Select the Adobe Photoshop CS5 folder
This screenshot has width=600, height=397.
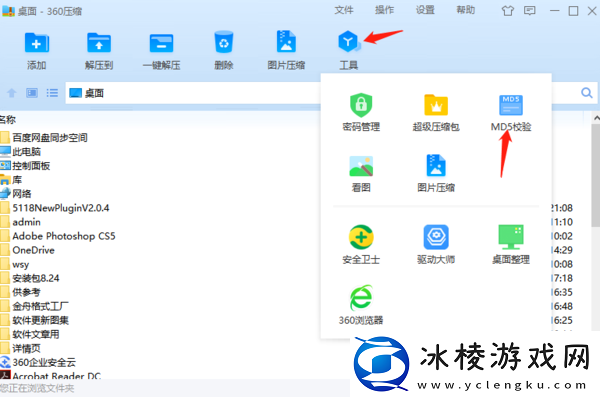pyautogui.click(x=58, y=236)
